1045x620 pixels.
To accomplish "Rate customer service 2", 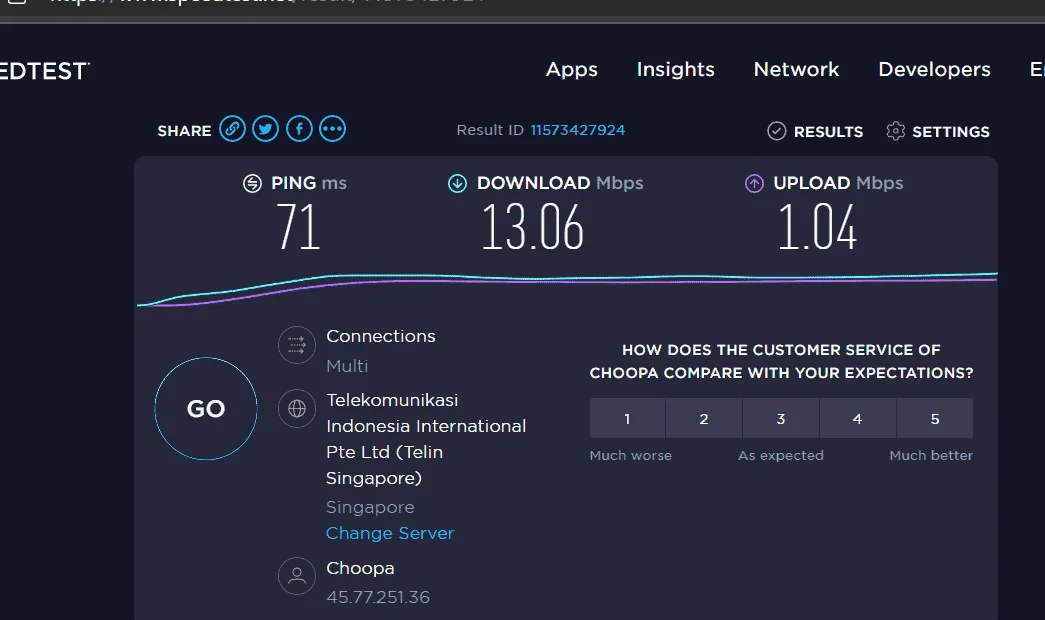I will 704,419.
